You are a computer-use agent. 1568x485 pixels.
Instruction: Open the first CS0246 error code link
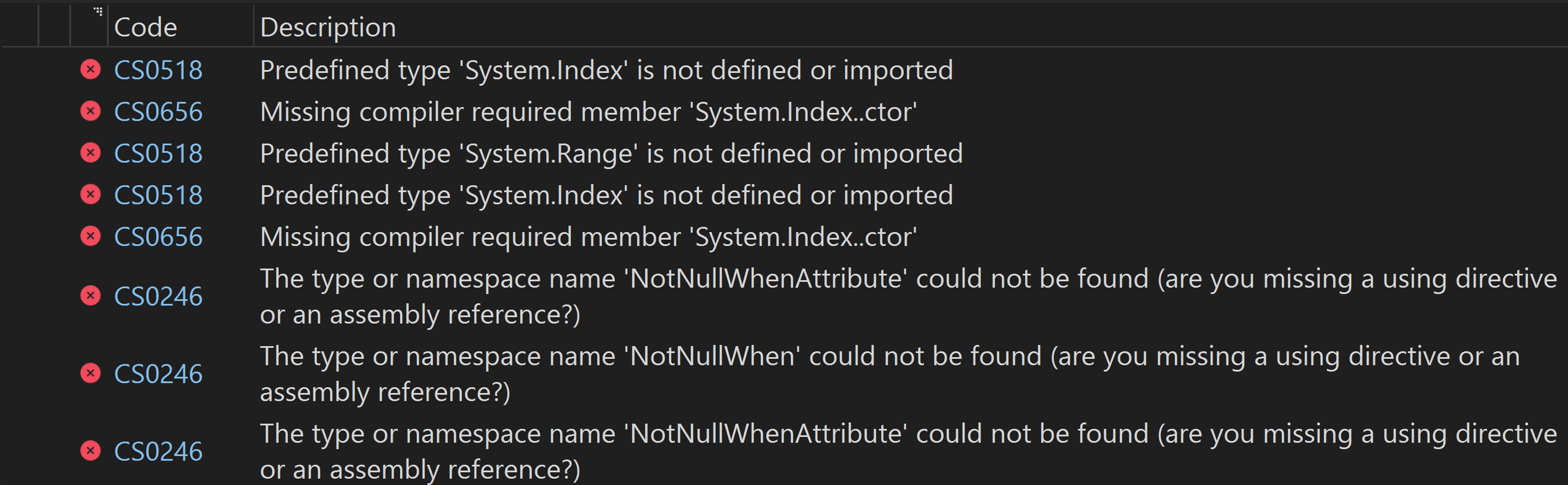click(158, 297)
